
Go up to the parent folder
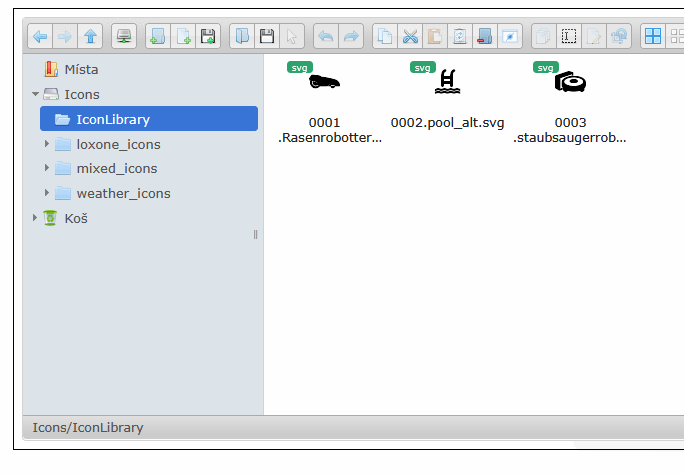coord(90,36)
